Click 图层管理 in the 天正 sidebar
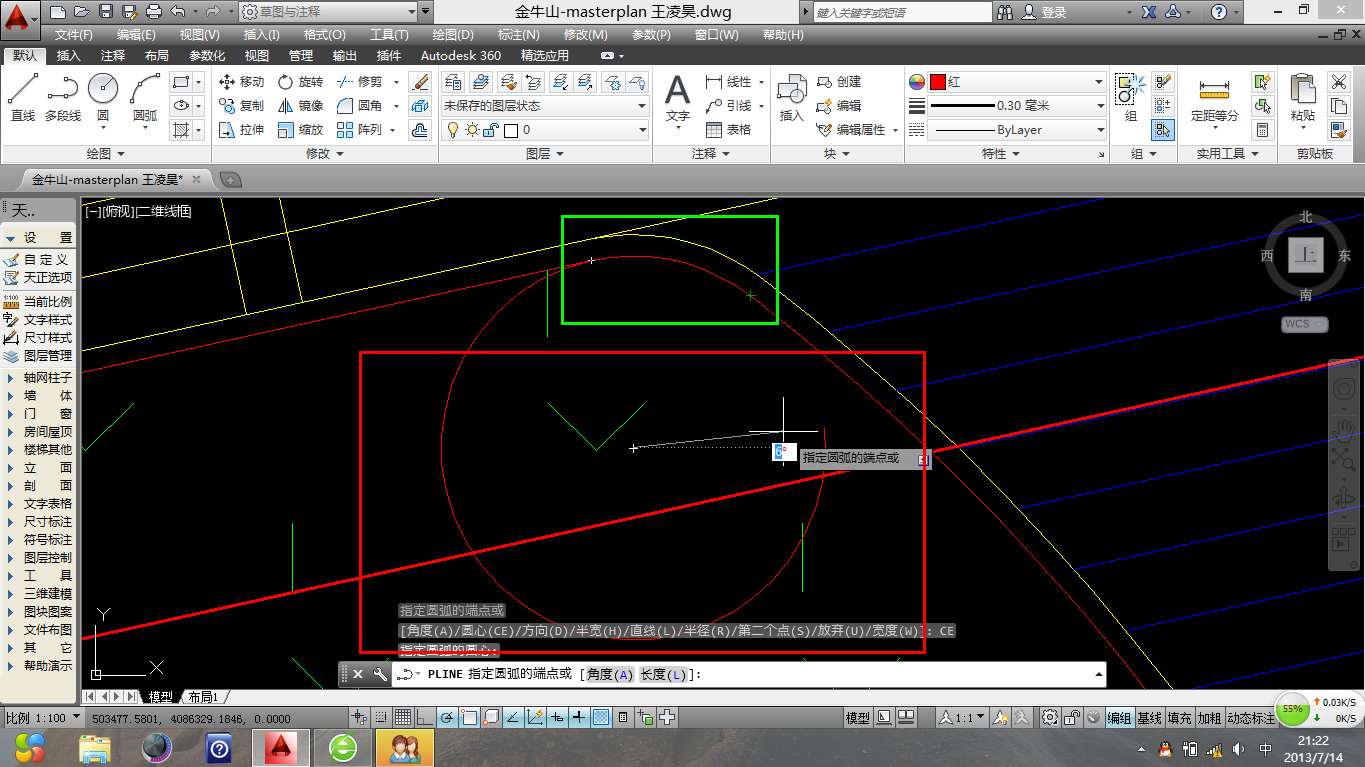1365x767 pixels. coord(39,355)
